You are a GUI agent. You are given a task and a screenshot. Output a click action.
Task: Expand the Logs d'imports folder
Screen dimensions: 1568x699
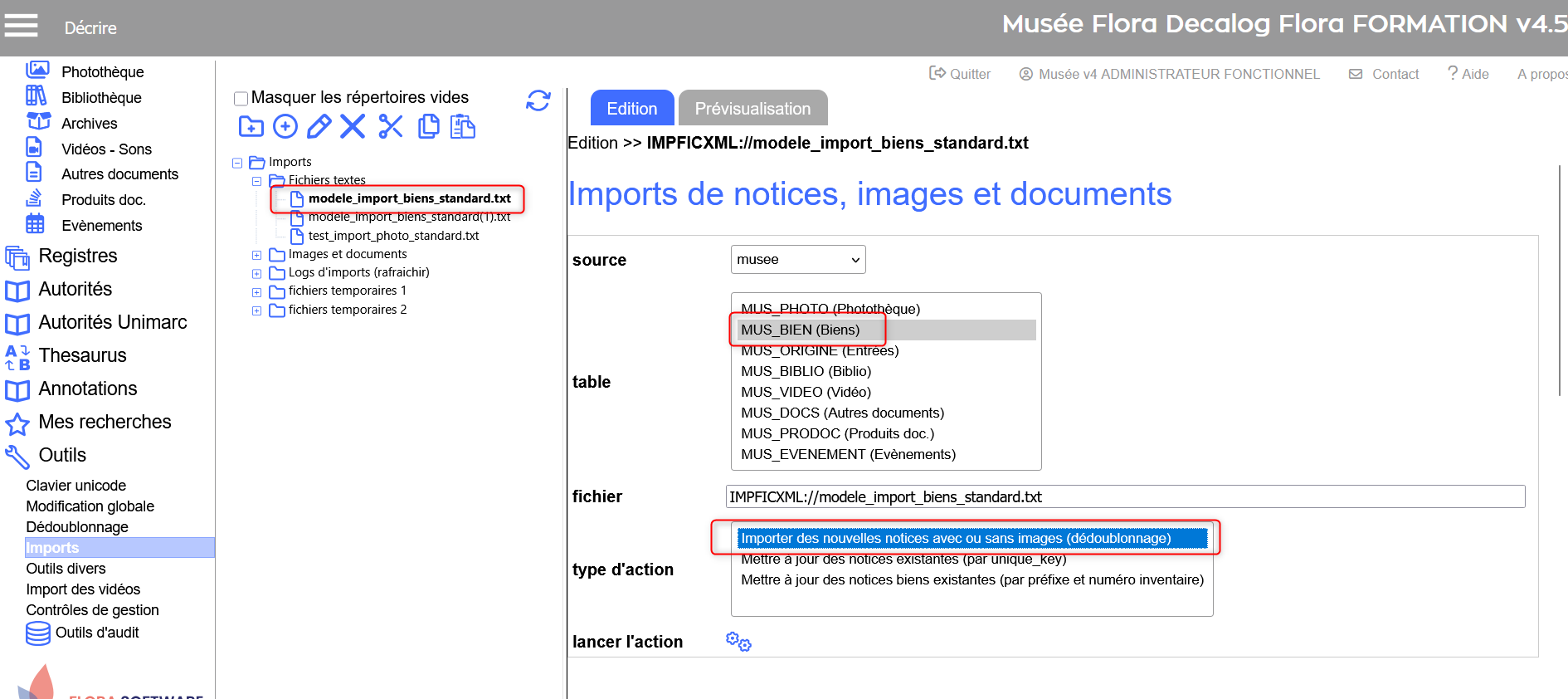pos(257,274)
